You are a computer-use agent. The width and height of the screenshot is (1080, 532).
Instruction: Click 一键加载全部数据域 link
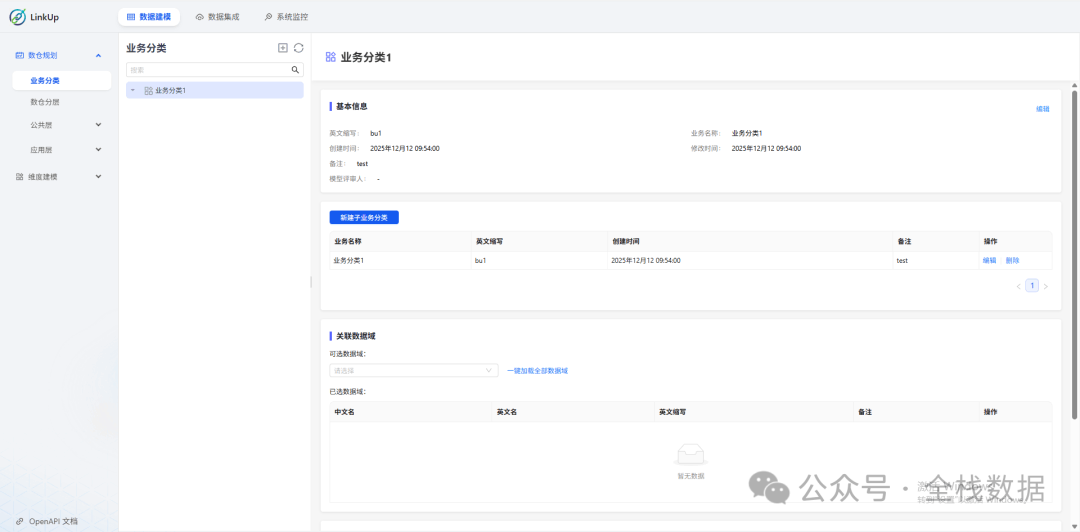(x=537, y=370)
